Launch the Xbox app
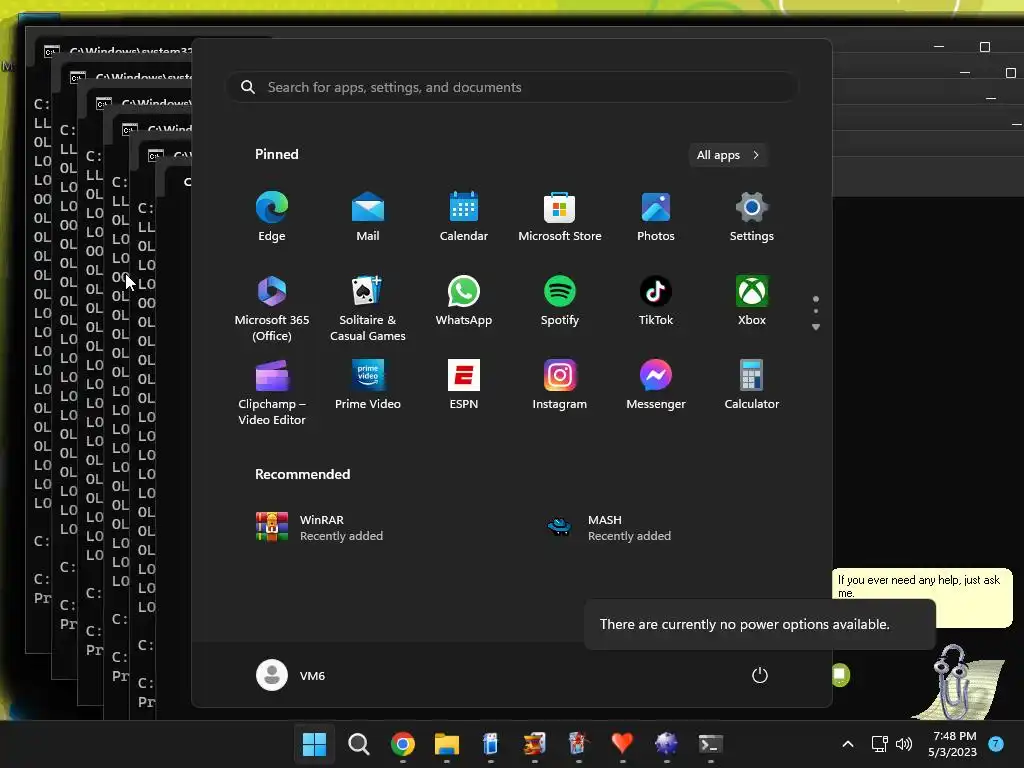Viewport: 1024px width, 768px height. coord(752,301)
